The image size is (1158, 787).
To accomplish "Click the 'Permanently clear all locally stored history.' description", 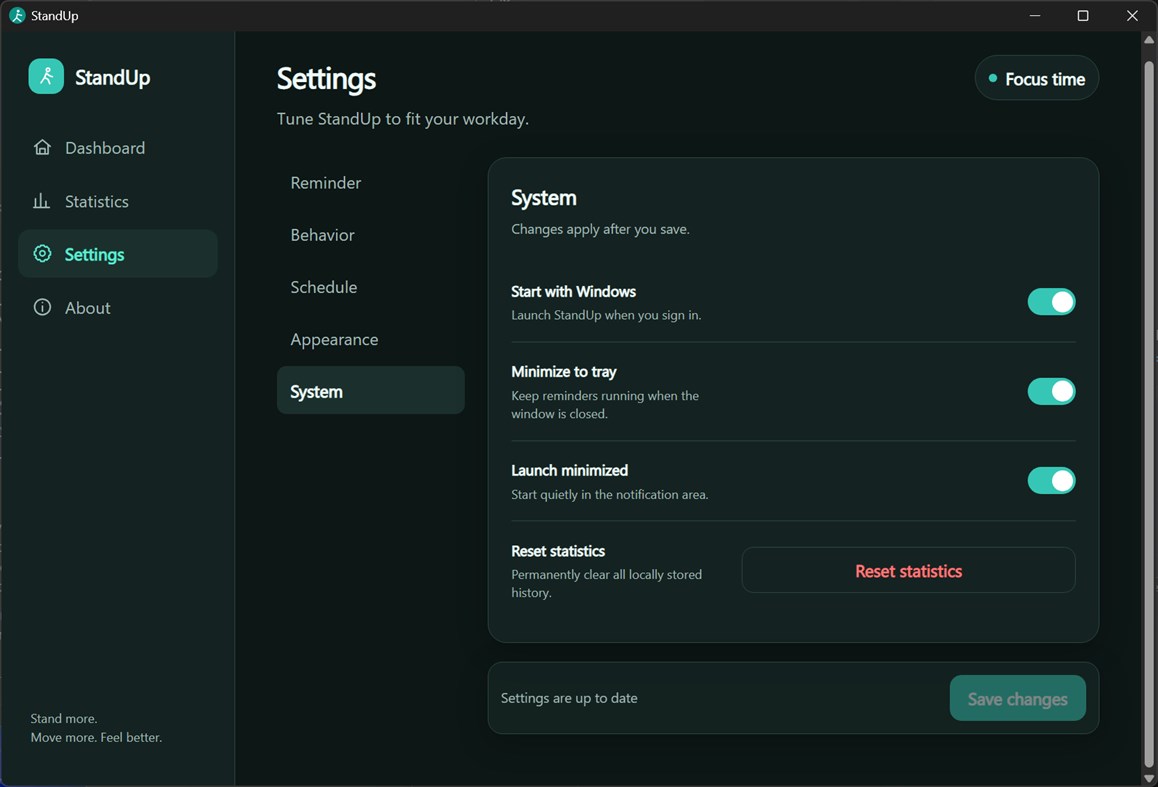I will point(606,583).
